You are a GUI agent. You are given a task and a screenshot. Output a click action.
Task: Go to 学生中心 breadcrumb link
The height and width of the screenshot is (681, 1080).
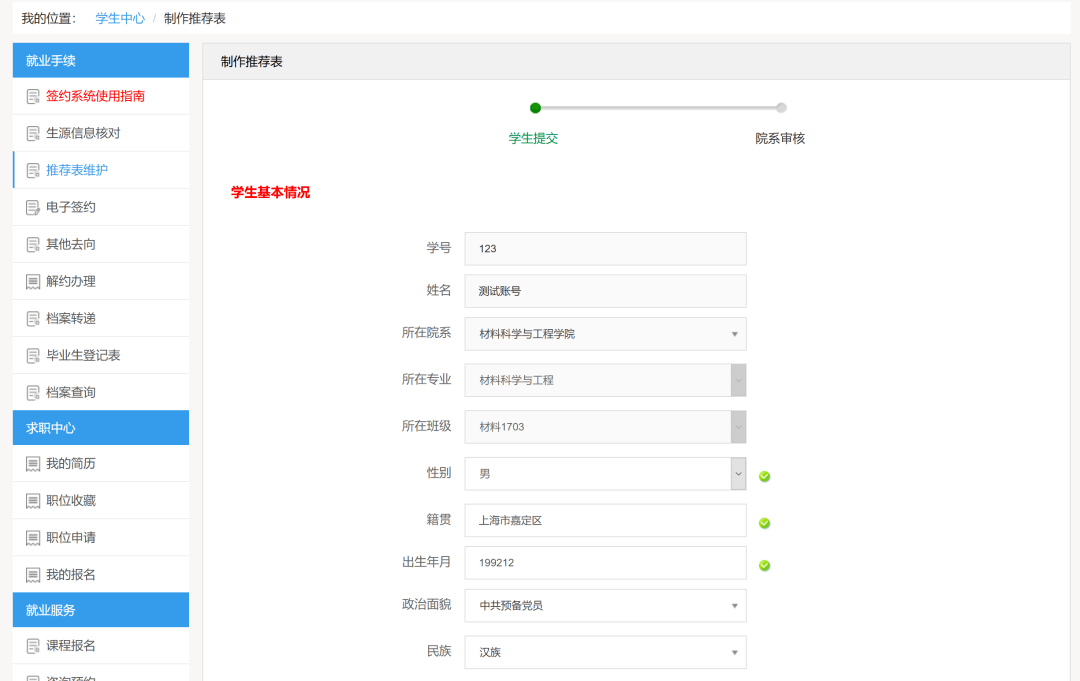tap(120, 18)
